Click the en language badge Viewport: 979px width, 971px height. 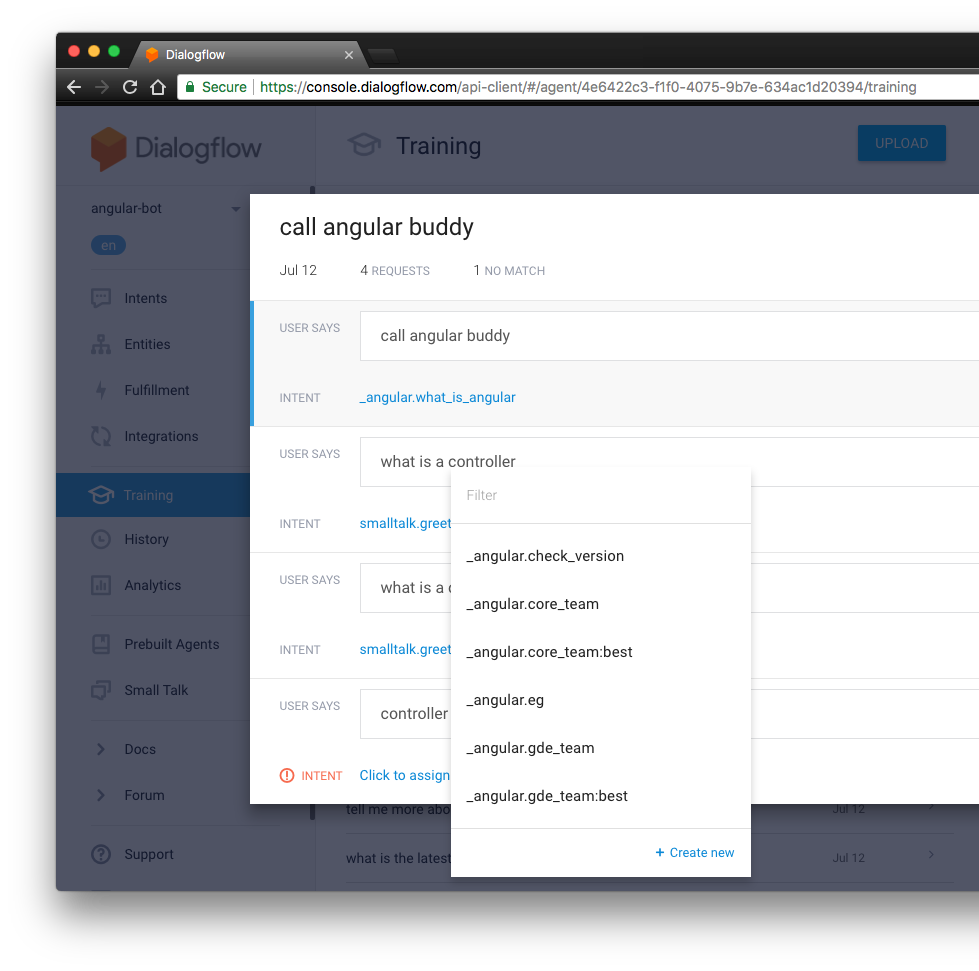(108, 245)
